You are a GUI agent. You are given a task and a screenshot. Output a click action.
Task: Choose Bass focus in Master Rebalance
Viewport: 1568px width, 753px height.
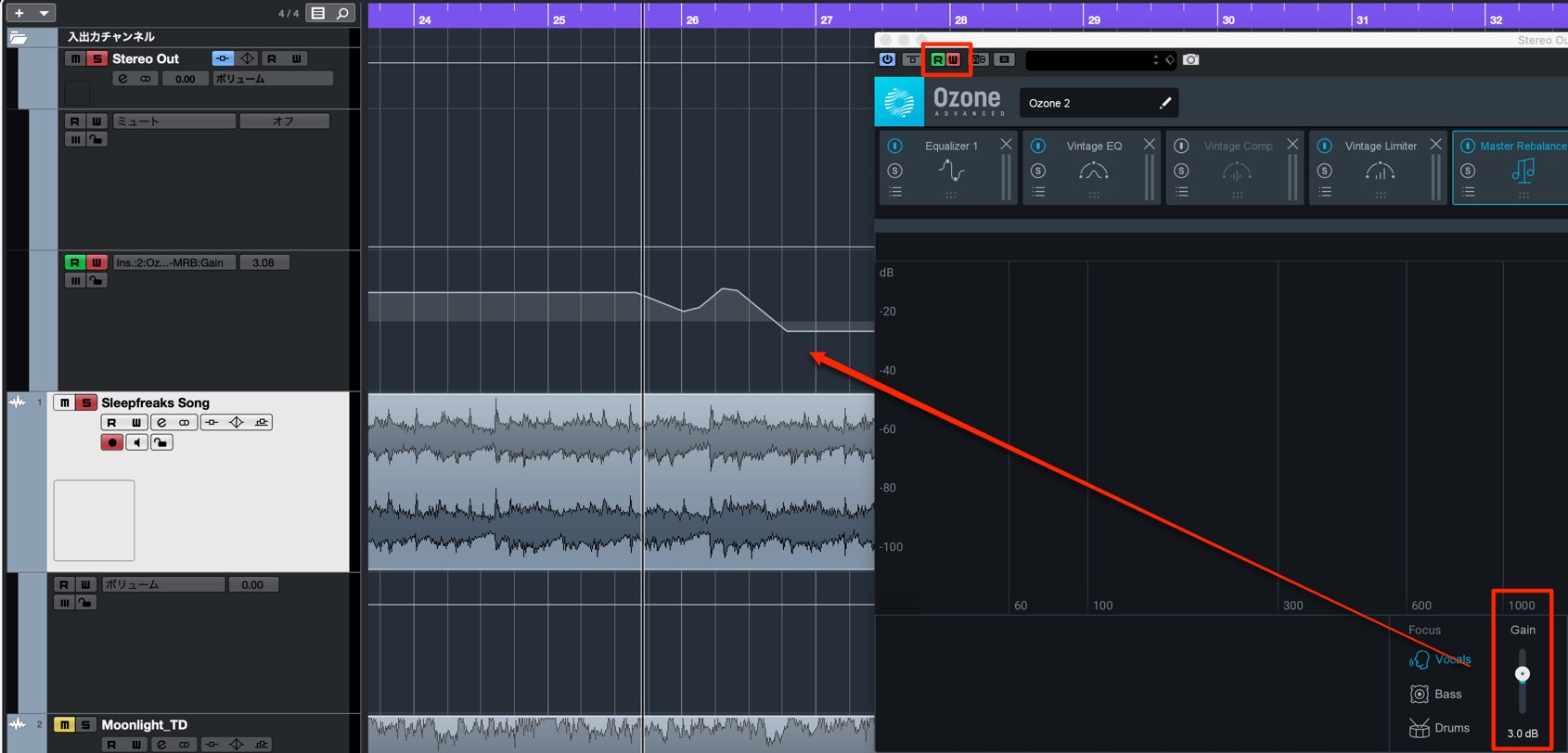[x=1435, y=694]
